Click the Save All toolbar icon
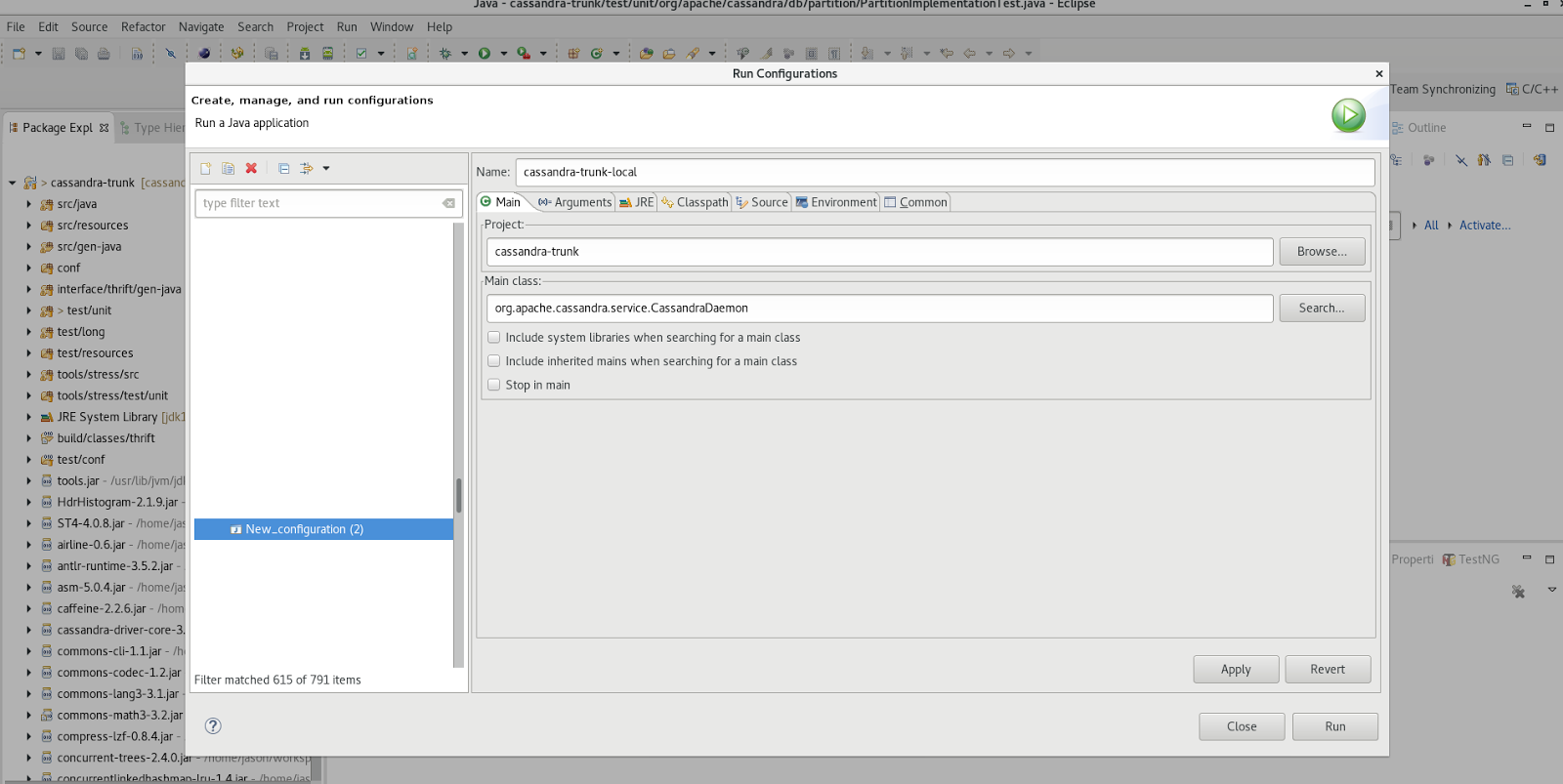Viewport: 1563px width, 784px height. pos(81,54)
